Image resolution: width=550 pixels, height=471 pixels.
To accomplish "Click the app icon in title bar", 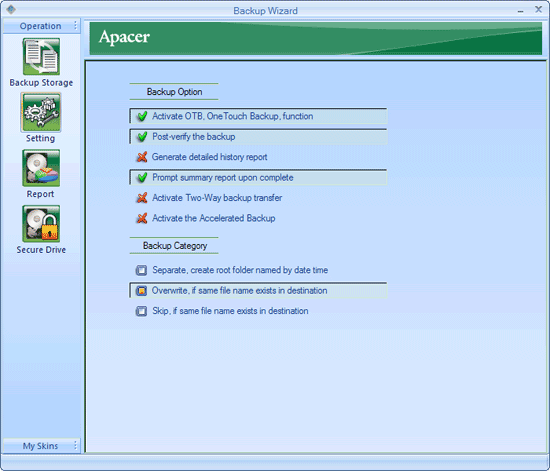I will tap(11, 9).
